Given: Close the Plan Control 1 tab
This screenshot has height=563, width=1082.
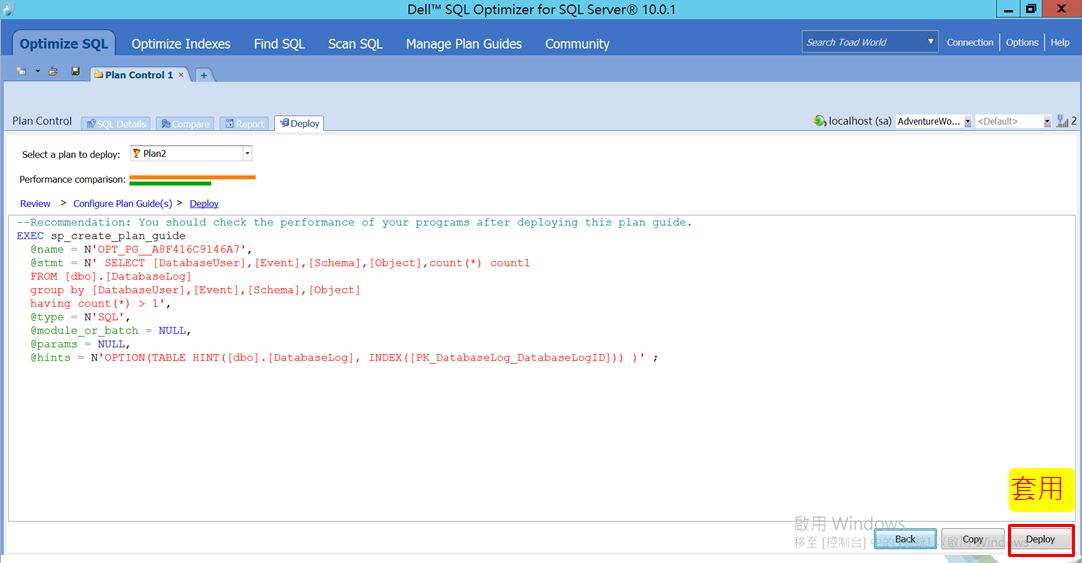Looking at the screenshot, I should pos(181,75).
